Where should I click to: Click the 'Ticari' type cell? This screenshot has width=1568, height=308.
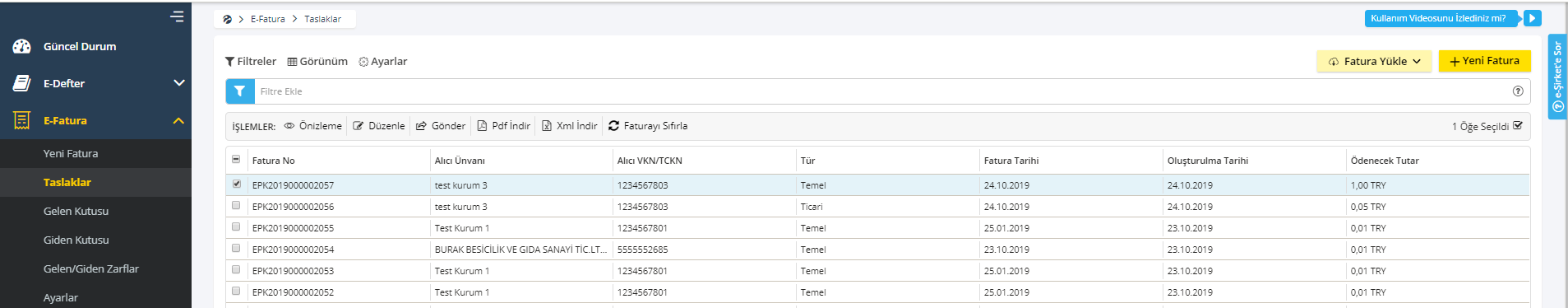pos(812,207)
